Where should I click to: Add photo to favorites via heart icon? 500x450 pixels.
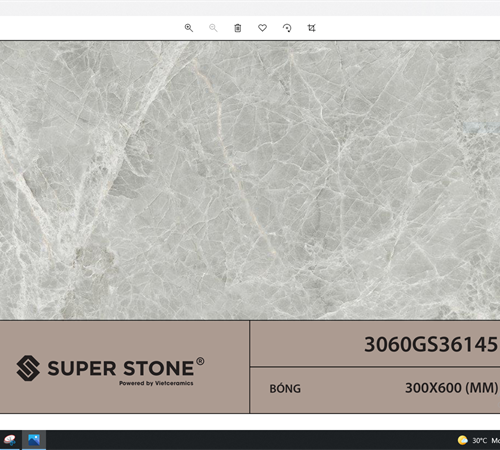[x=262, y=28]
